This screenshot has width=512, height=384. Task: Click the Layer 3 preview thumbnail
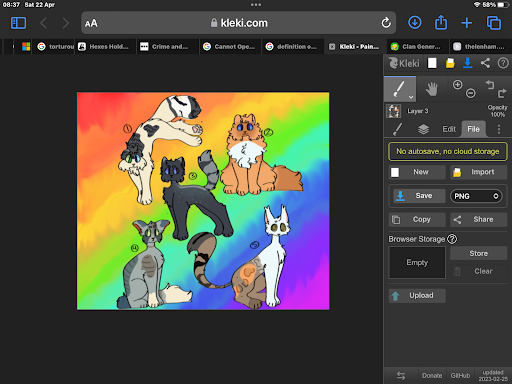(393, 111)
